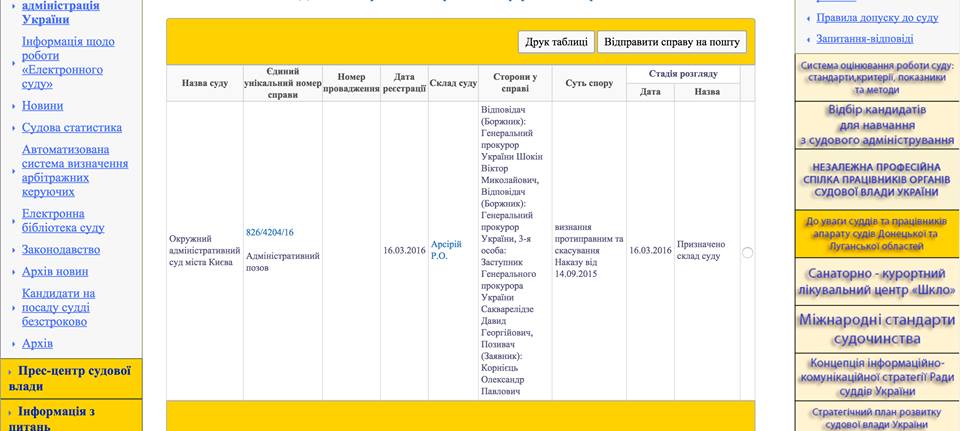960x431 pixels.
Task: Open 'Санаторно-курортний лікувальний центр «Шкло»' banner
Action: coord(876,282)
